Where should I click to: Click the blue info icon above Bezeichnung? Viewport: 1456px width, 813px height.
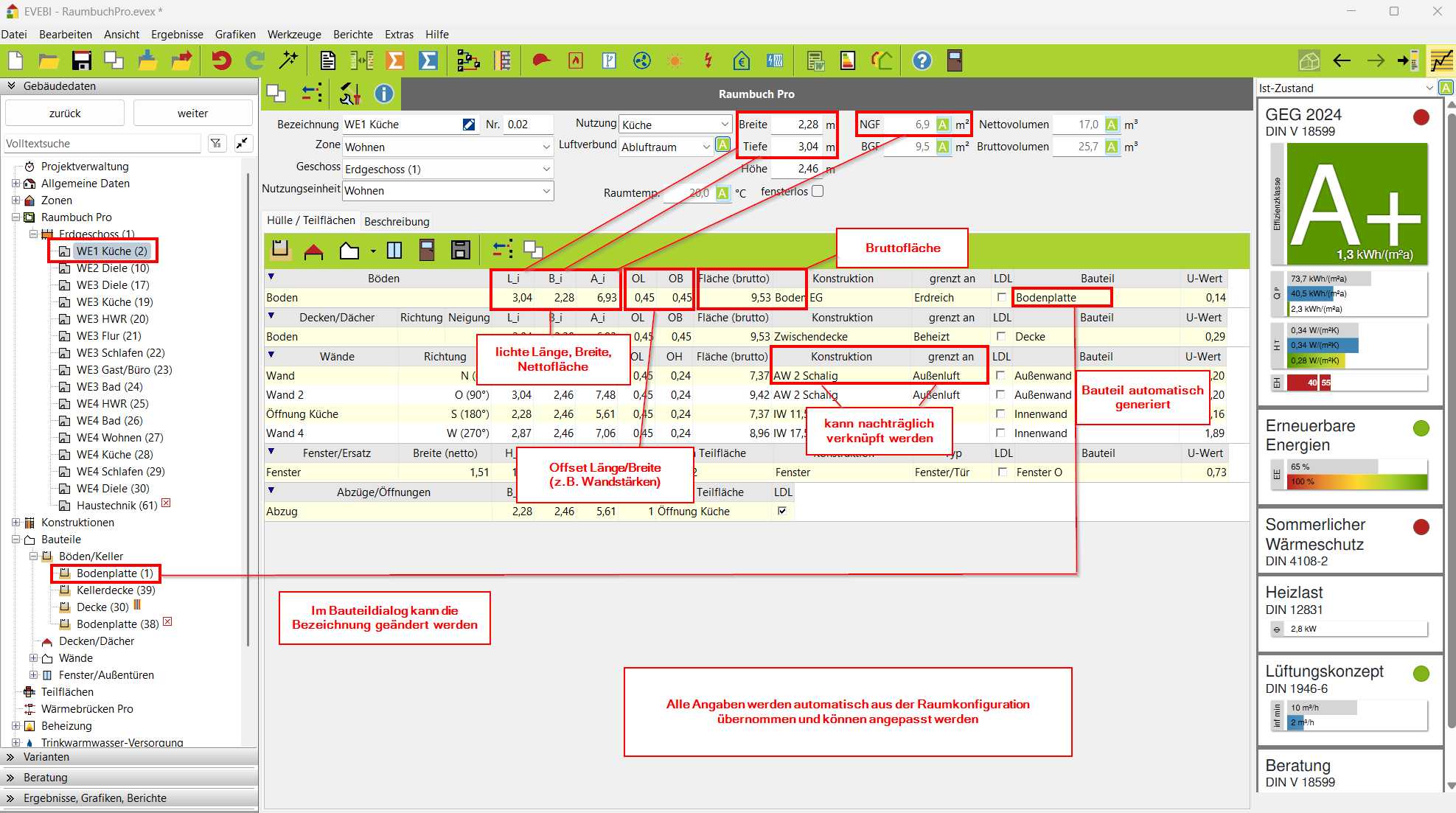coord(384,94)
